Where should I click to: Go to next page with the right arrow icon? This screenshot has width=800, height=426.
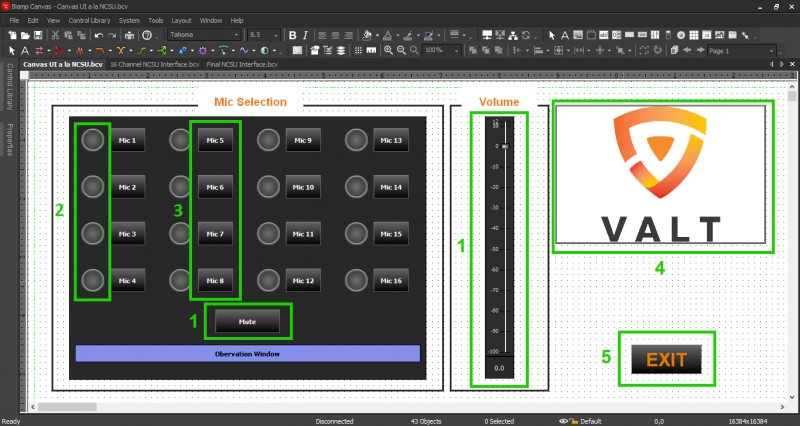pos(701,50)
